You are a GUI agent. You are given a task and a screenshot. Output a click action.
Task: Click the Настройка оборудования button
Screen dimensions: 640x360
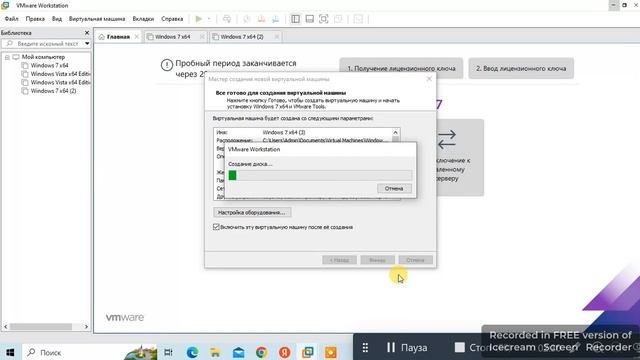(252, 212)
